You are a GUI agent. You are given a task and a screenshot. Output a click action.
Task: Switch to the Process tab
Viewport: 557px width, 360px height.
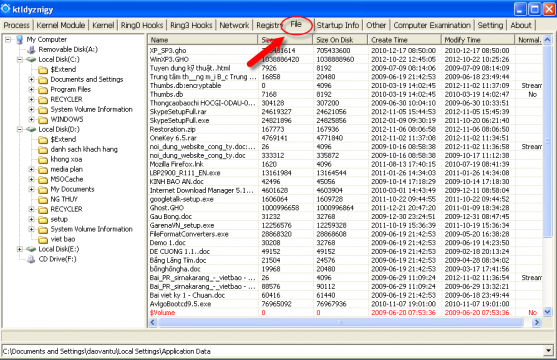tap(17, 25)
